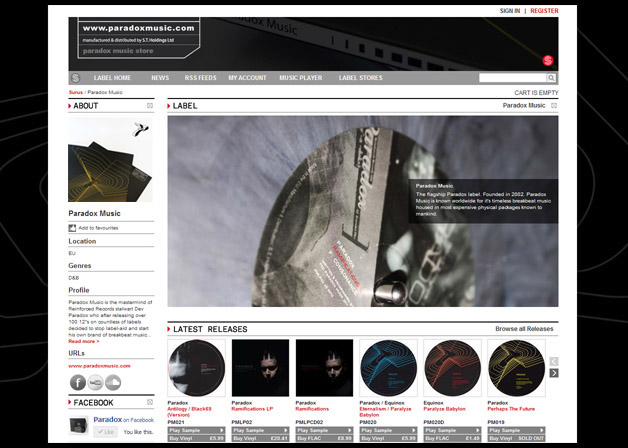The image size is (628, 448).
Task: Open the YouTube round icon under URLs
Action: click(95, 382)
